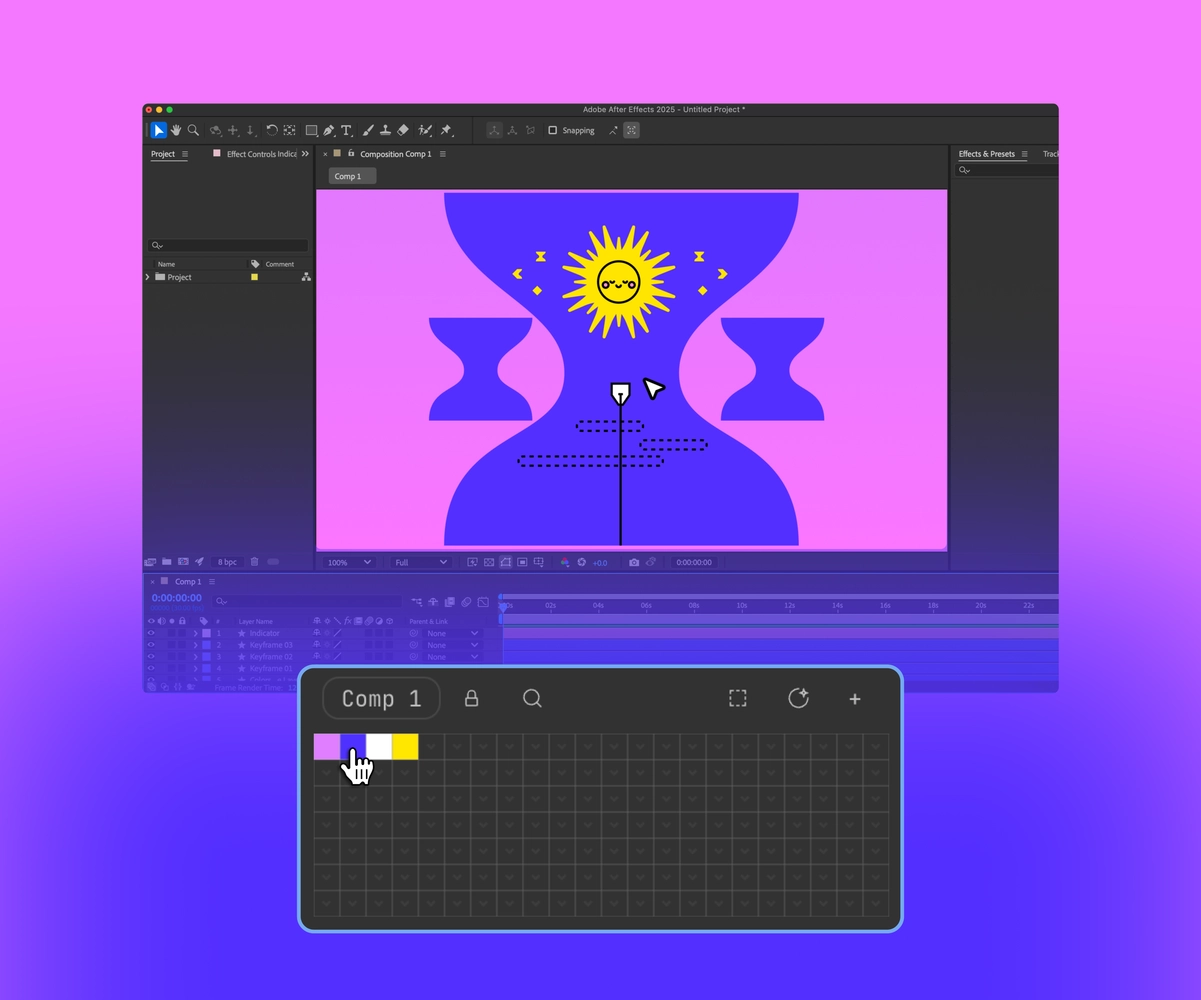Click the Comp 1 pill button in palette
The width and height of the screenshot is (1201, 1000).
coord(381,699)
